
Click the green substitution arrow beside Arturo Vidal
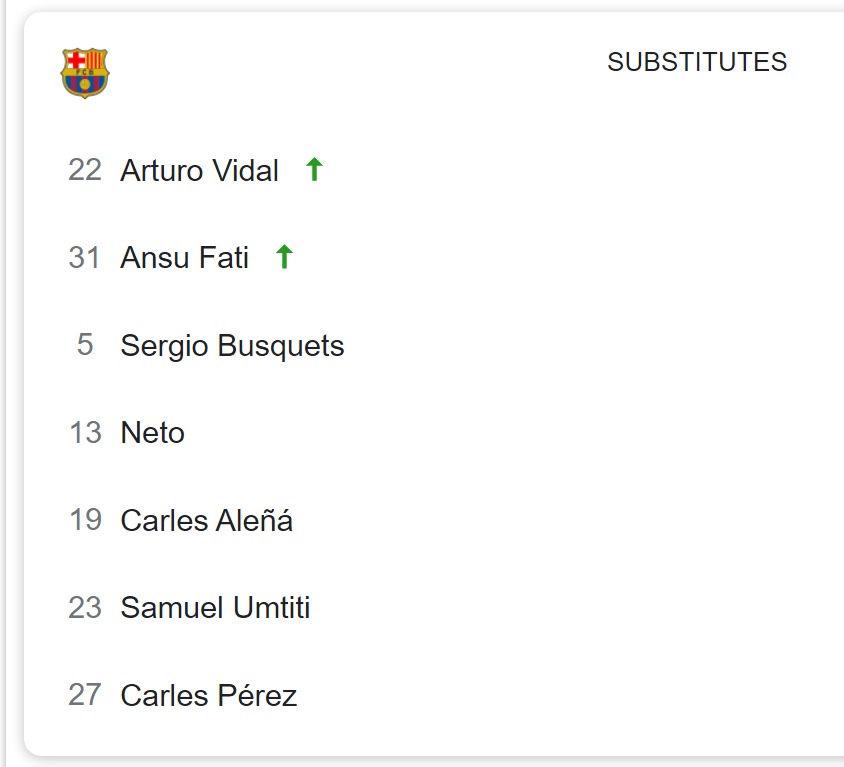[x=314, y=169]
